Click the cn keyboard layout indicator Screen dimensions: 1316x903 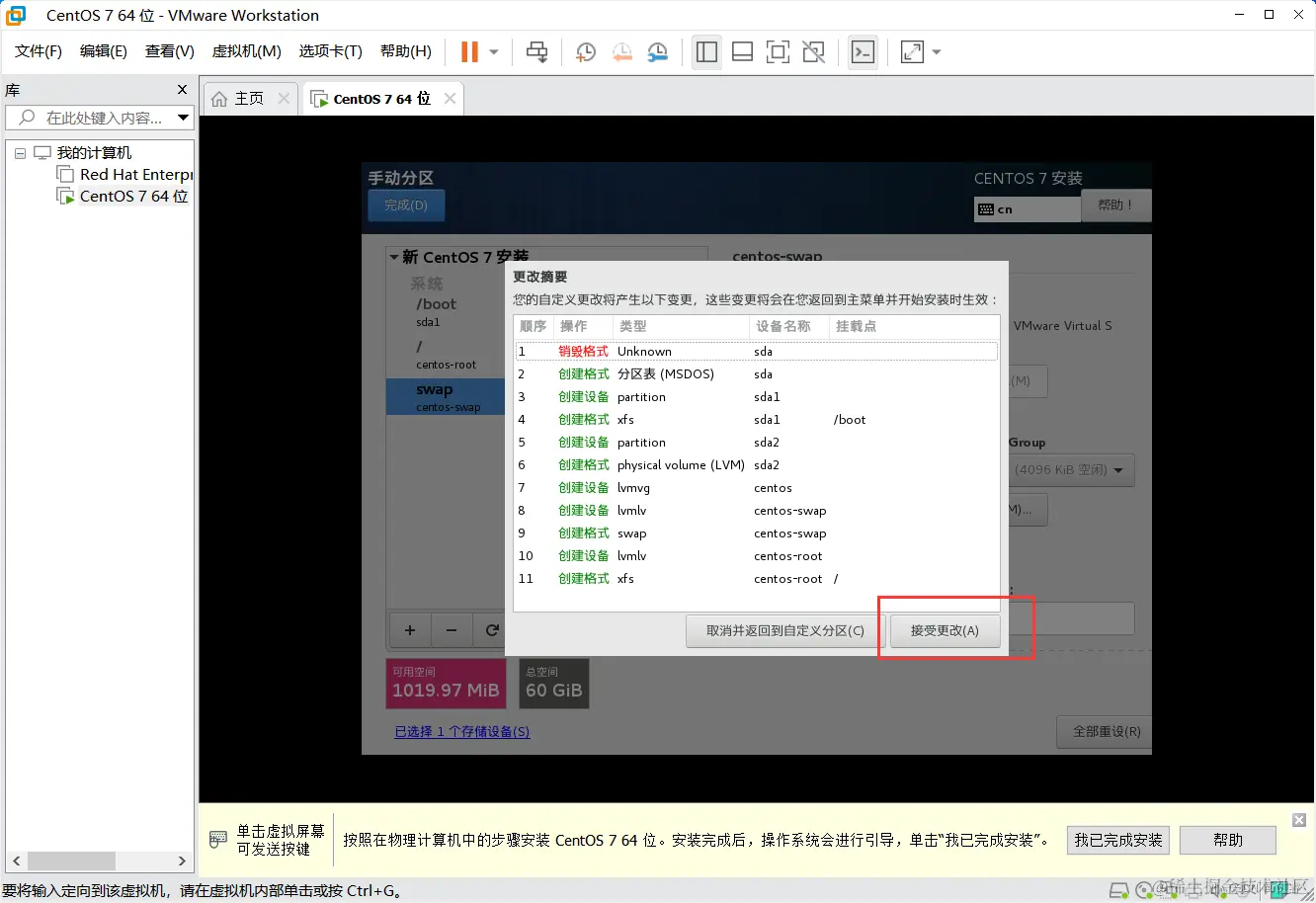1027,209
